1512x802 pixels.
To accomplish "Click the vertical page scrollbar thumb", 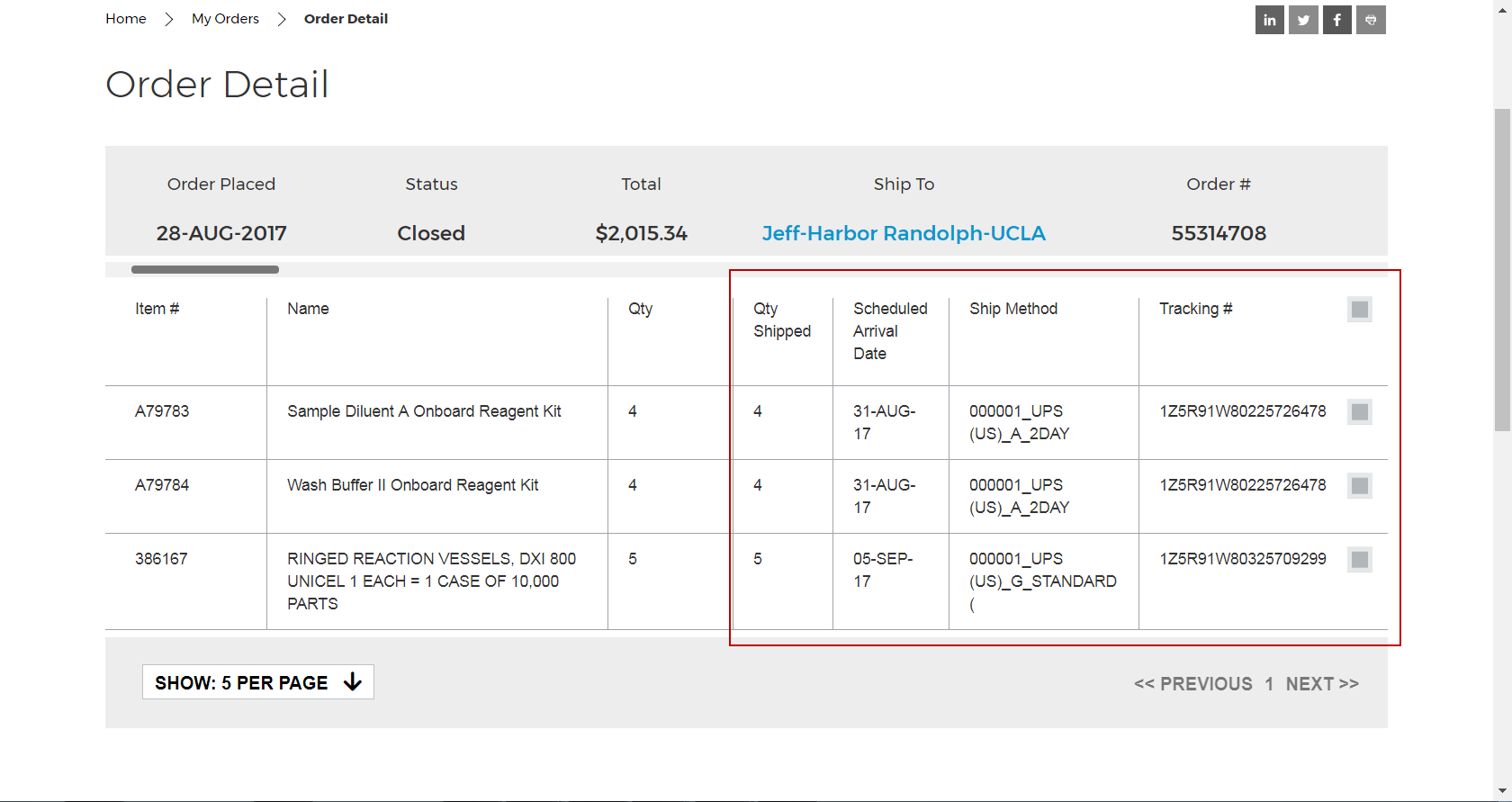I will pyautogui.click(x=1502, y=270).
